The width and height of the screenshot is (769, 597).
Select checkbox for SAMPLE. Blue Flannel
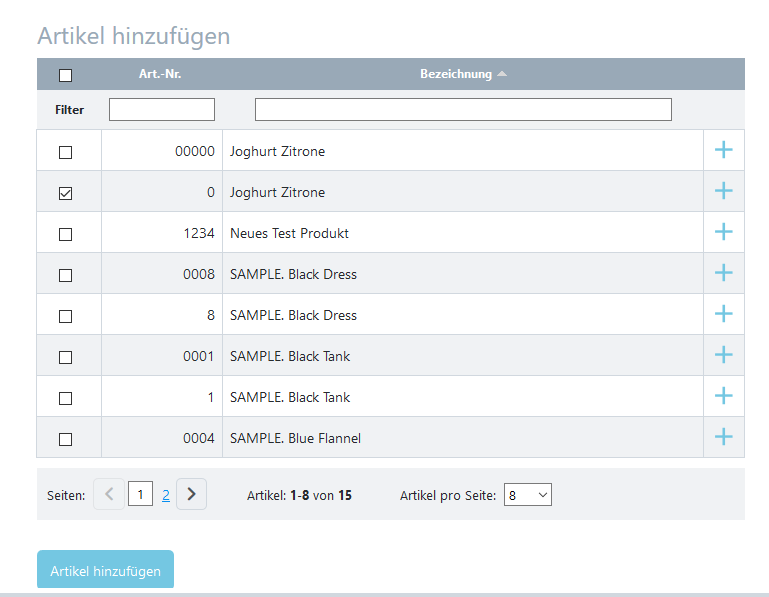(65, 439)
